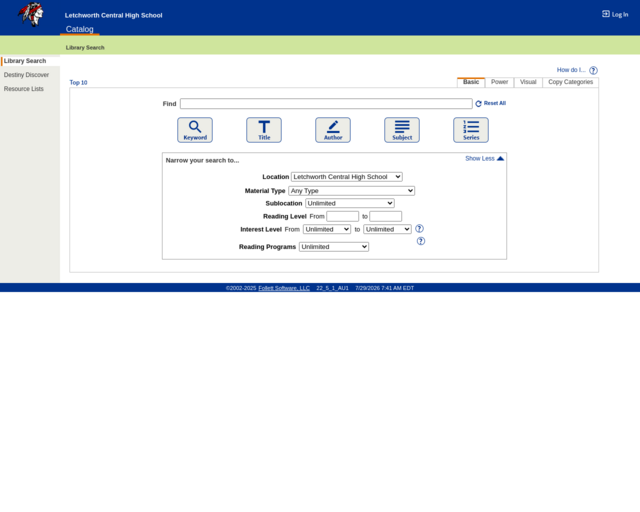Click the Log In icon
Viewport: 640px width, 512px height.
point(606,14)
